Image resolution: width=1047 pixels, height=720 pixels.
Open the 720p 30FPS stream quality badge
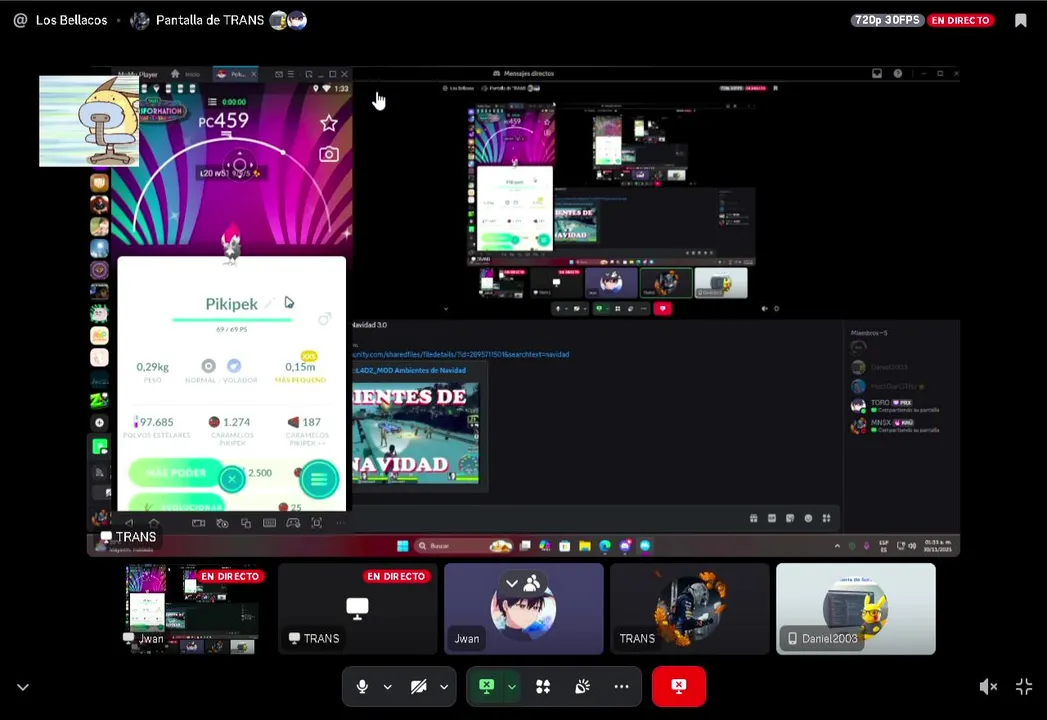(x=887, y=20)
